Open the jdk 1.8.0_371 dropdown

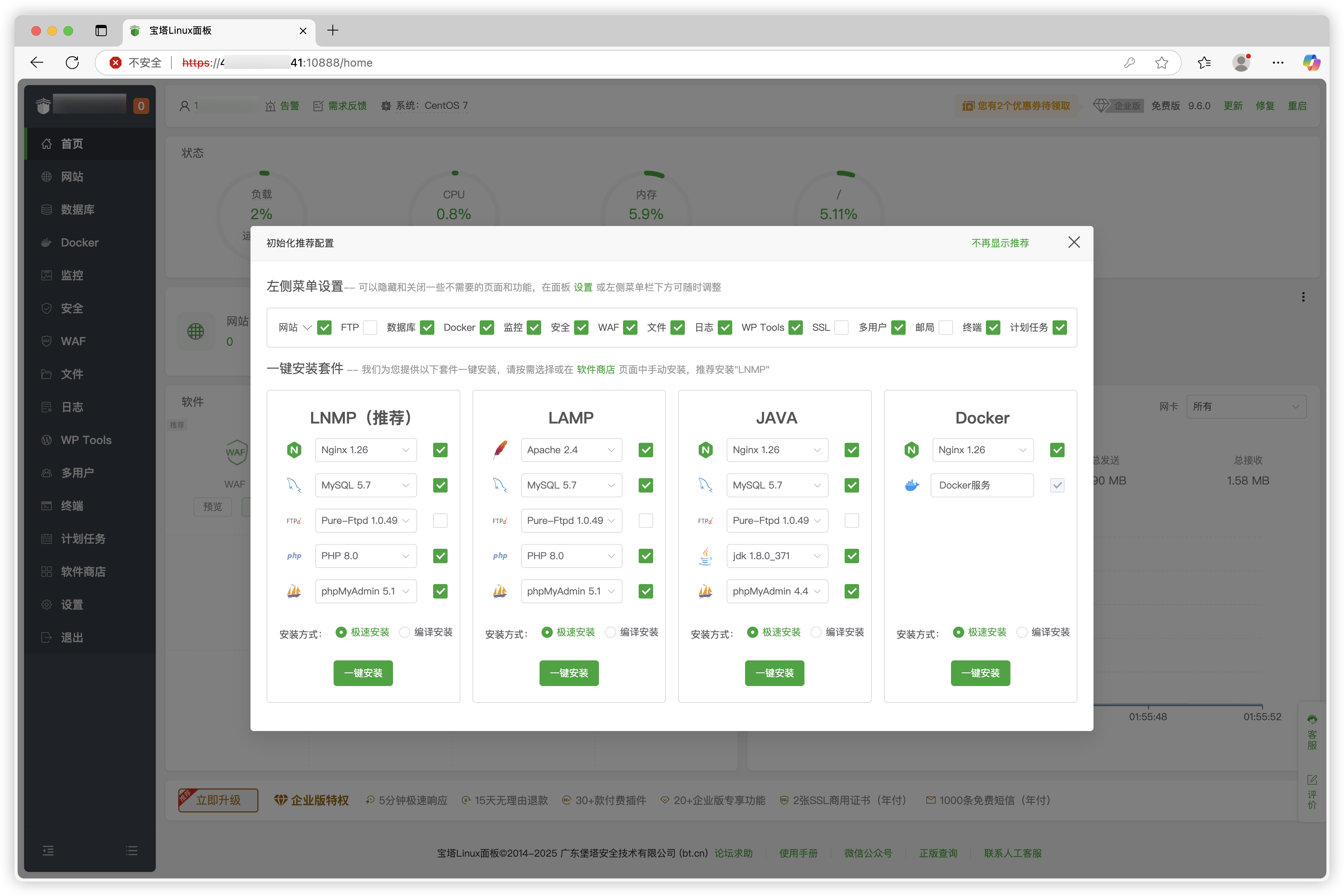tap(776, 556)
